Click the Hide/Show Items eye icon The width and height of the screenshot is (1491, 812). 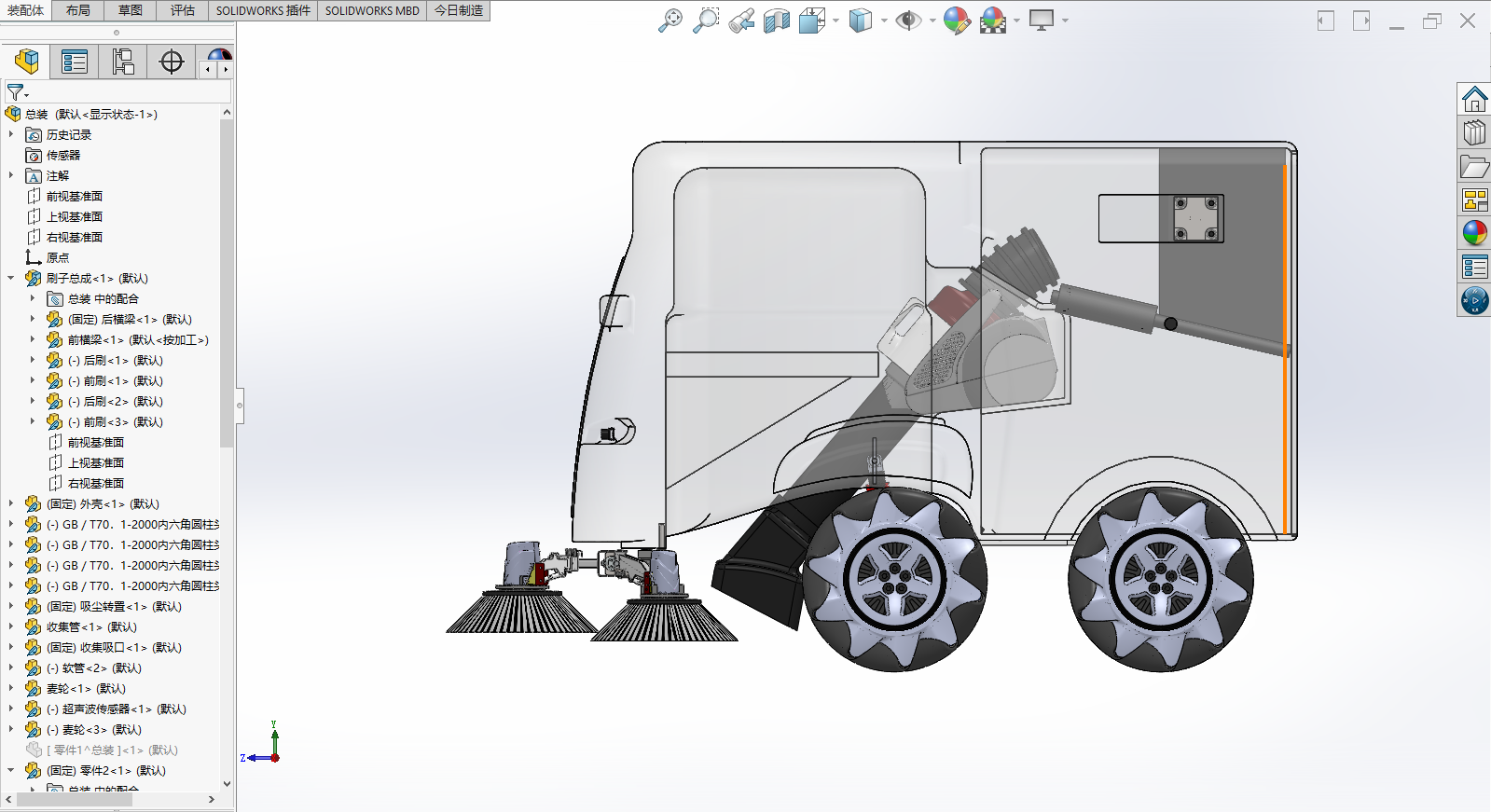pos(907,21)
